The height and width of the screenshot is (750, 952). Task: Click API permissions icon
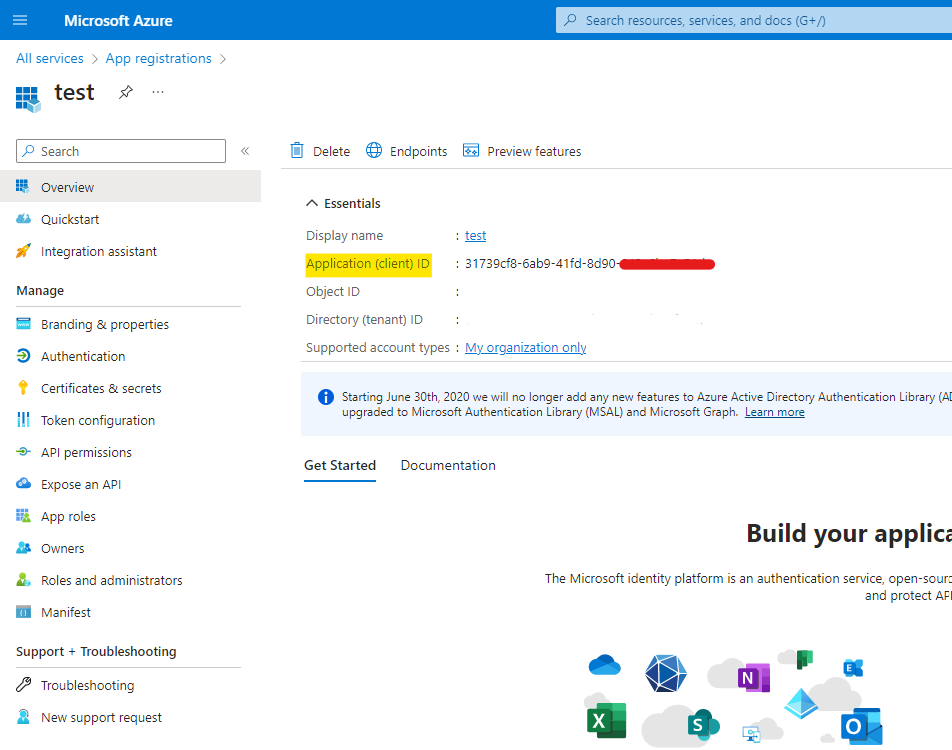point(23,452)
